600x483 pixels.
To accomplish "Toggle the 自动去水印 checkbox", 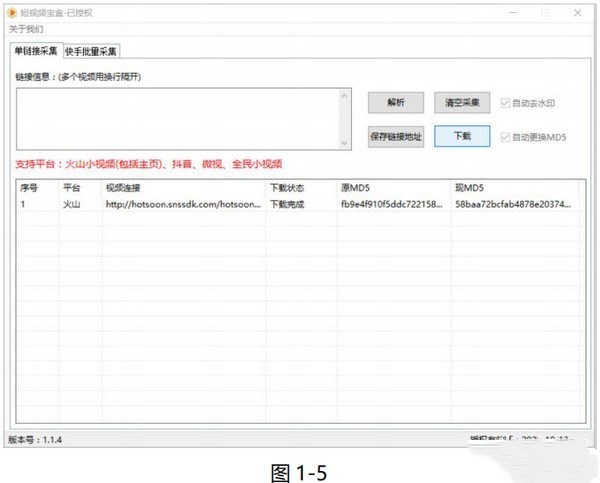I will point(505,103).
